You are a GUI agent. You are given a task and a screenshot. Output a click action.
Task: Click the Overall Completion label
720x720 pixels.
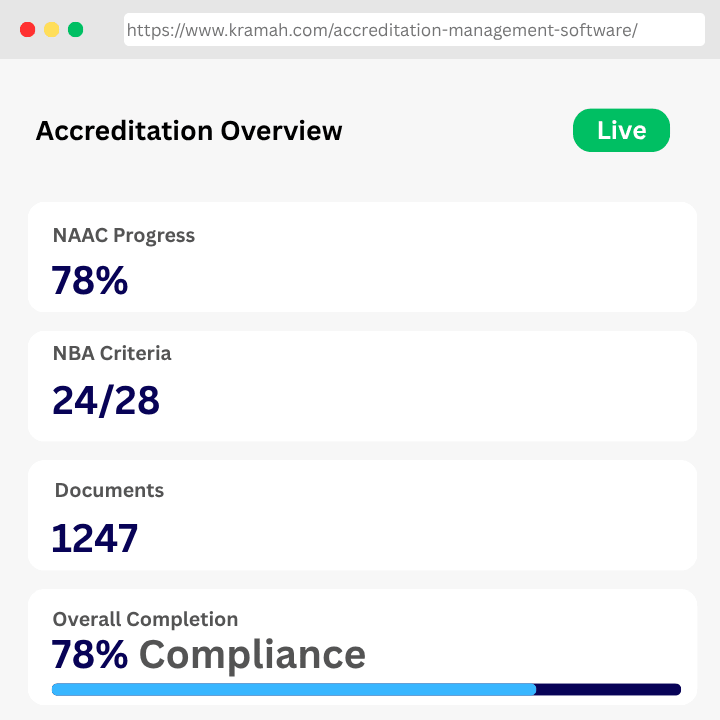coord(145,619)
